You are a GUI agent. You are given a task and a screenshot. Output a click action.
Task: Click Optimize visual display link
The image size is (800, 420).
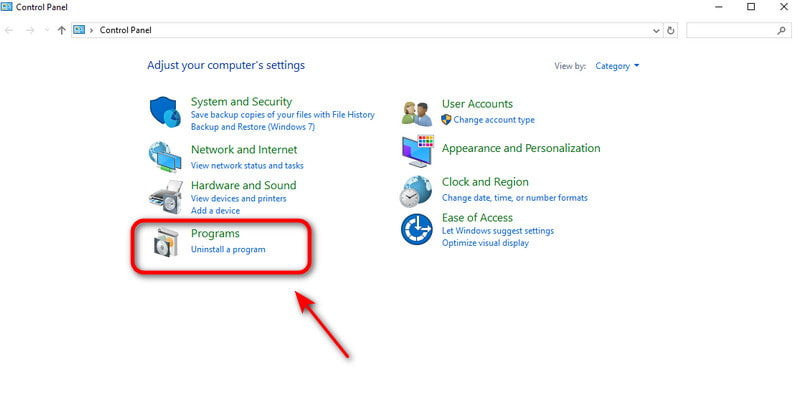tap(485, 243)
